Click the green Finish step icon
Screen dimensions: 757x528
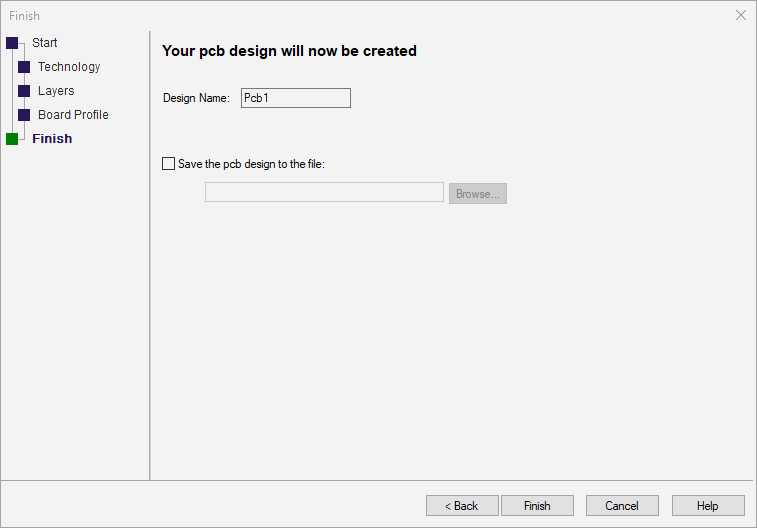click(12, 139)
